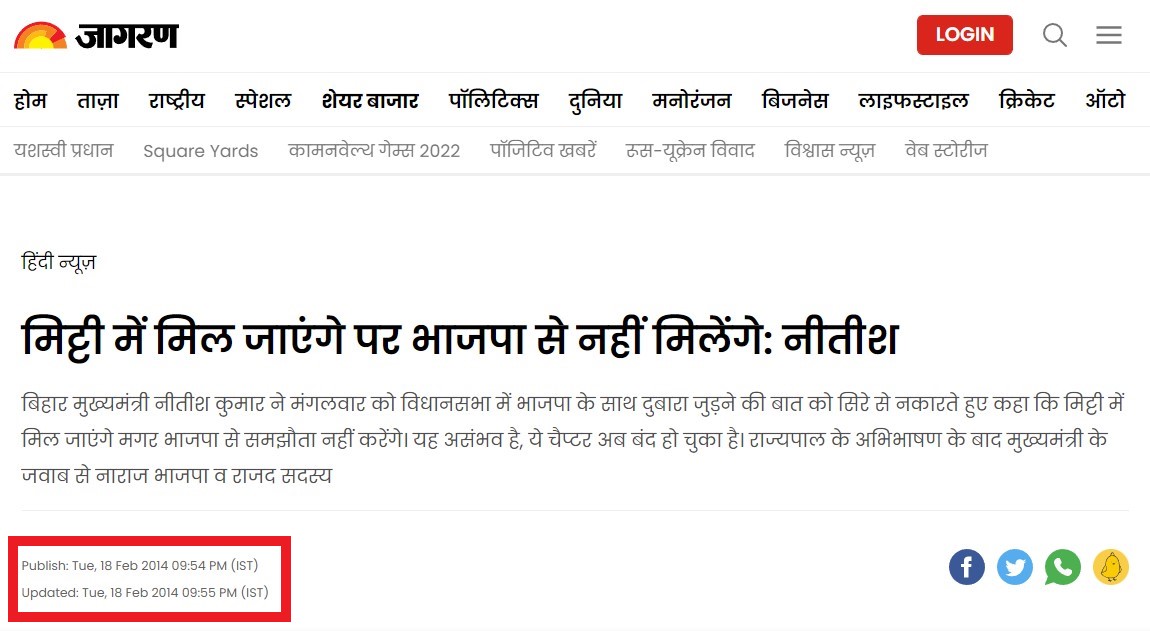Go to राष्ट्रीय section

(x=177, y=100)
